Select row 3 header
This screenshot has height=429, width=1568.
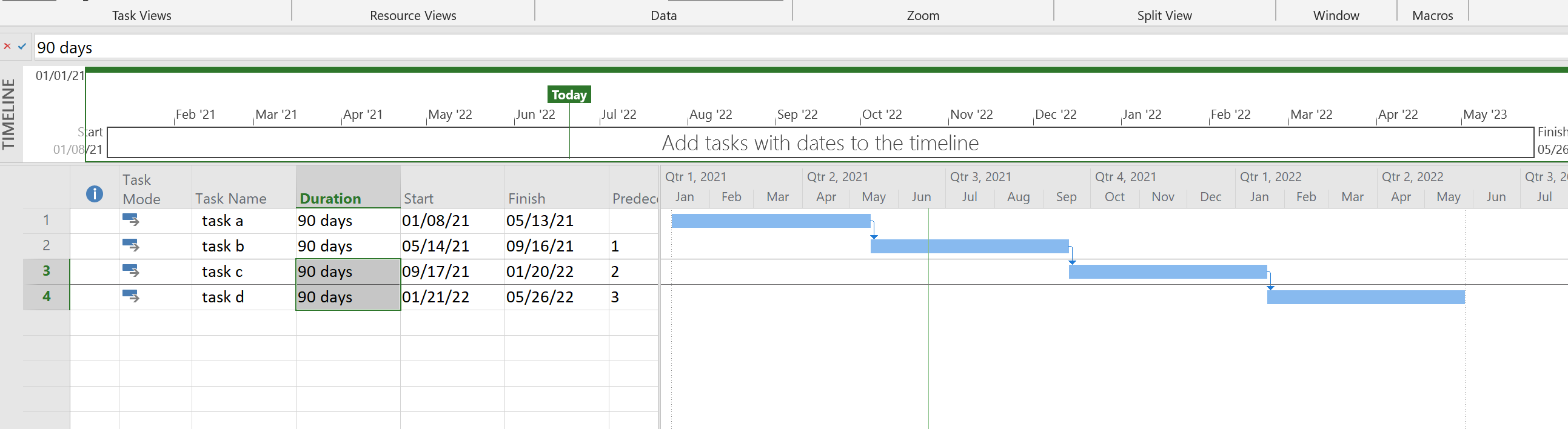pyautogui.click(x=46, y=271)
